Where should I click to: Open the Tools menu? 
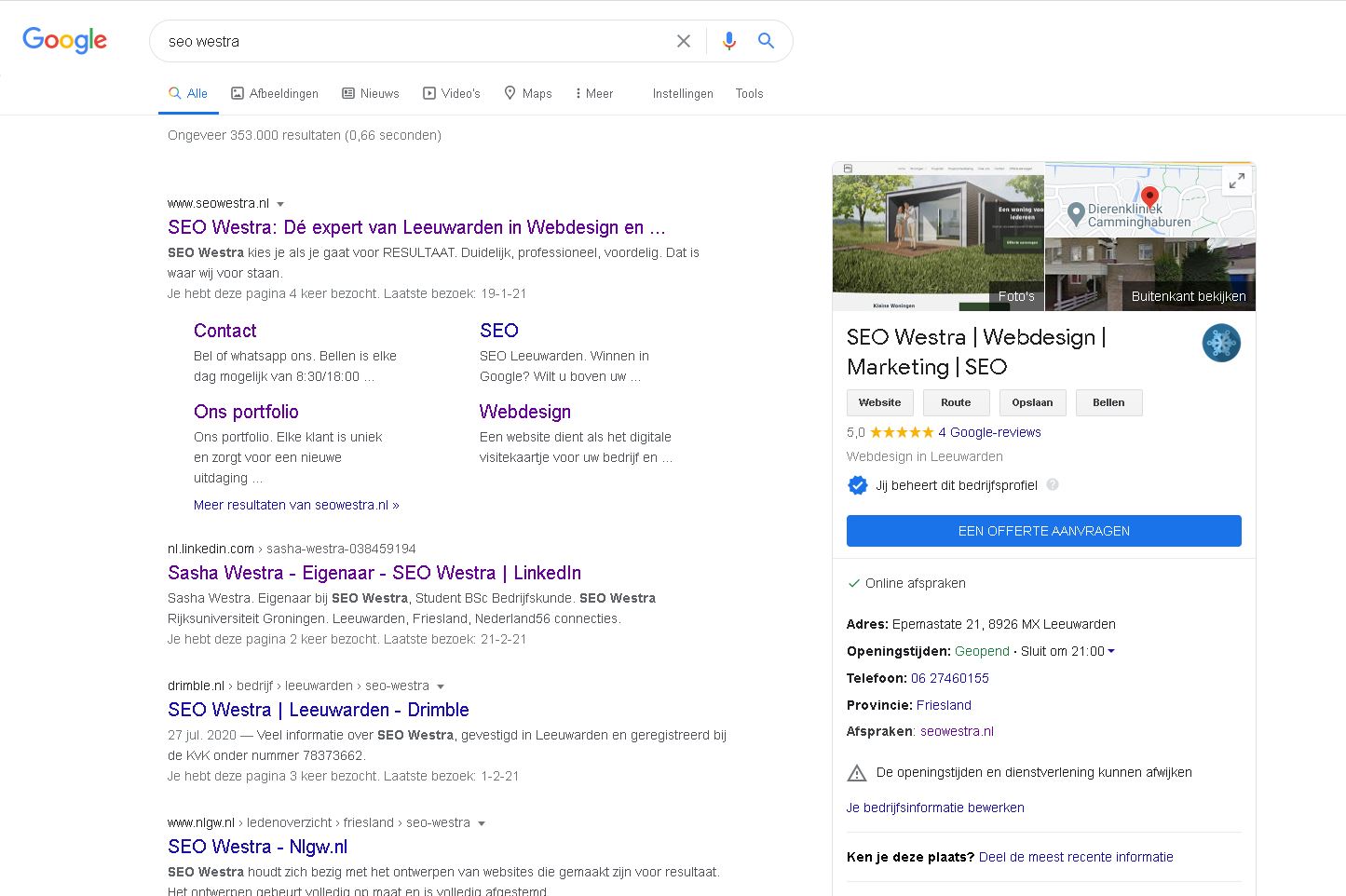(x=749, y=93)
